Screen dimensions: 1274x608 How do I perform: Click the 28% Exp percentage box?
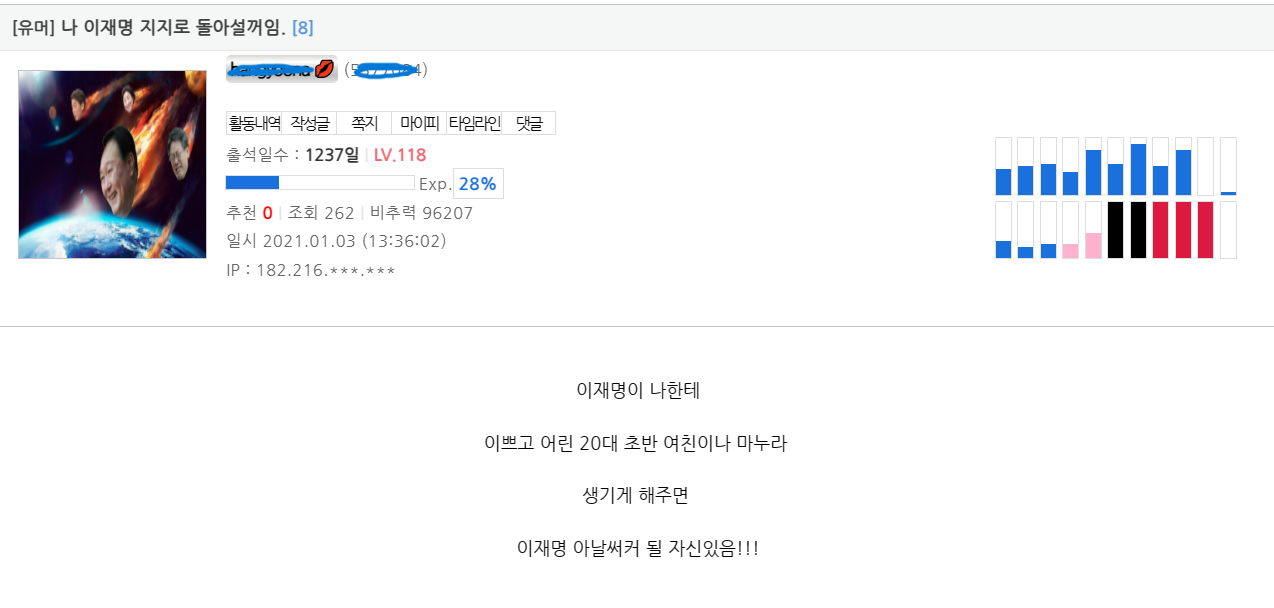pos(478,184)
